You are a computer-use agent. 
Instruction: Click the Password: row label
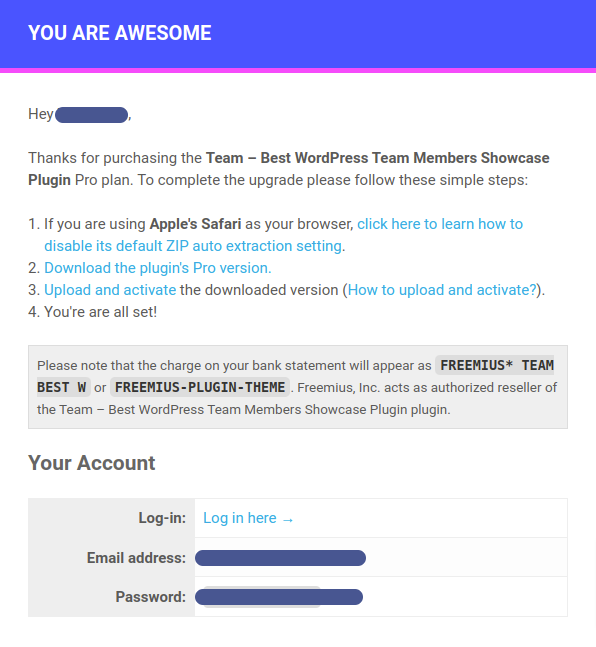[151, 597]
